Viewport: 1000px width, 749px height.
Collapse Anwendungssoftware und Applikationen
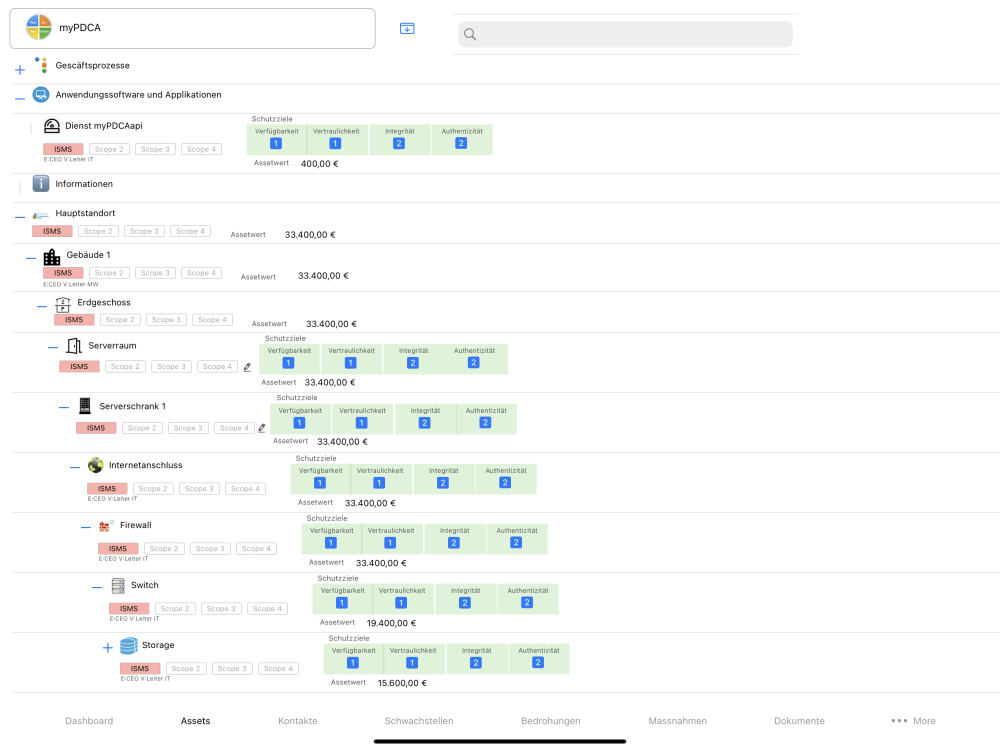pyautogui.click(x=20, y=99)
